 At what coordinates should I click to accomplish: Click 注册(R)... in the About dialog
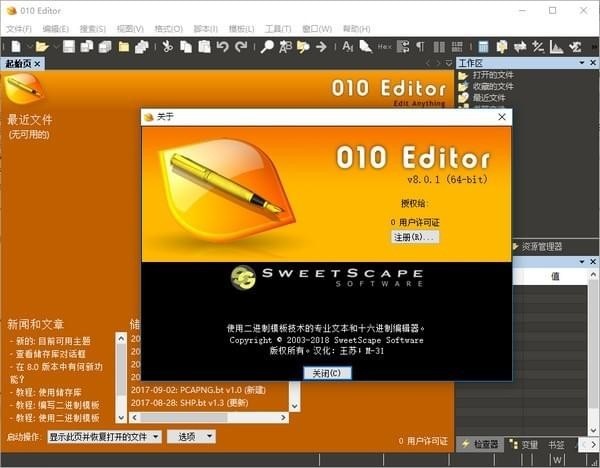click(414, 237)
